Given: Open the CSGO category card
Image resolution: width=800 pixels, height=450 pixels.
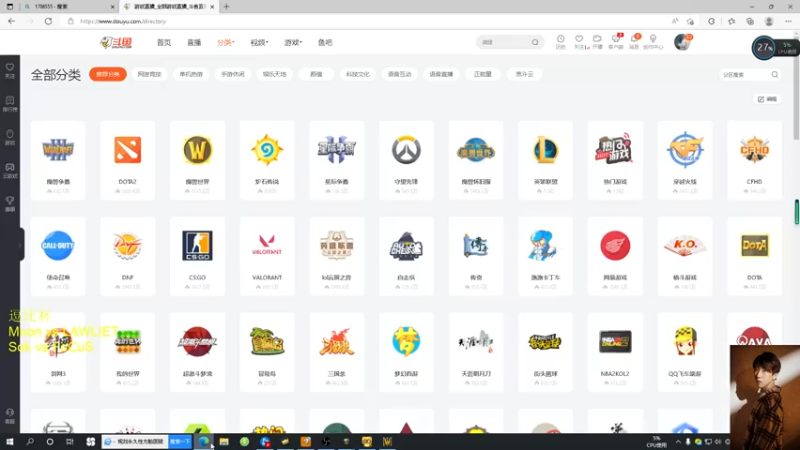Looking at the screenshot, I should click(197, 256).
